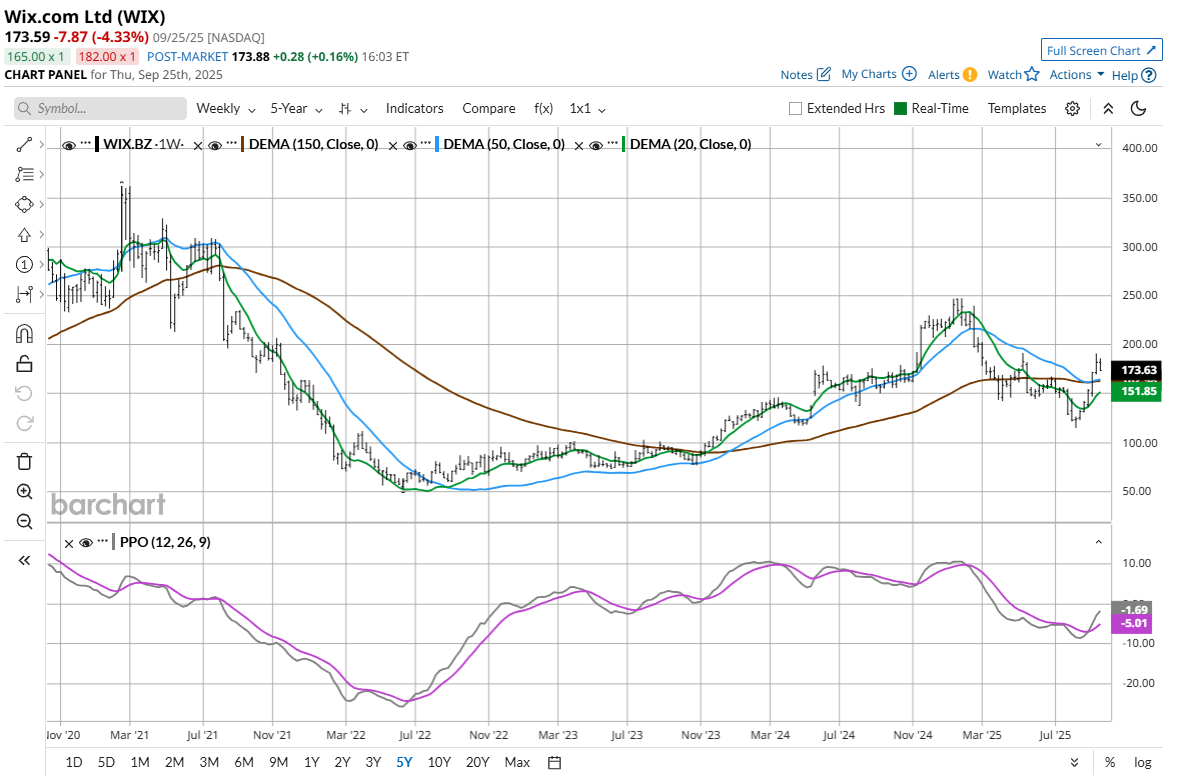Screen dimensions: 1202x782
Task: Click DEMA (150) brown color swatch
Action: tap(244, 144)
